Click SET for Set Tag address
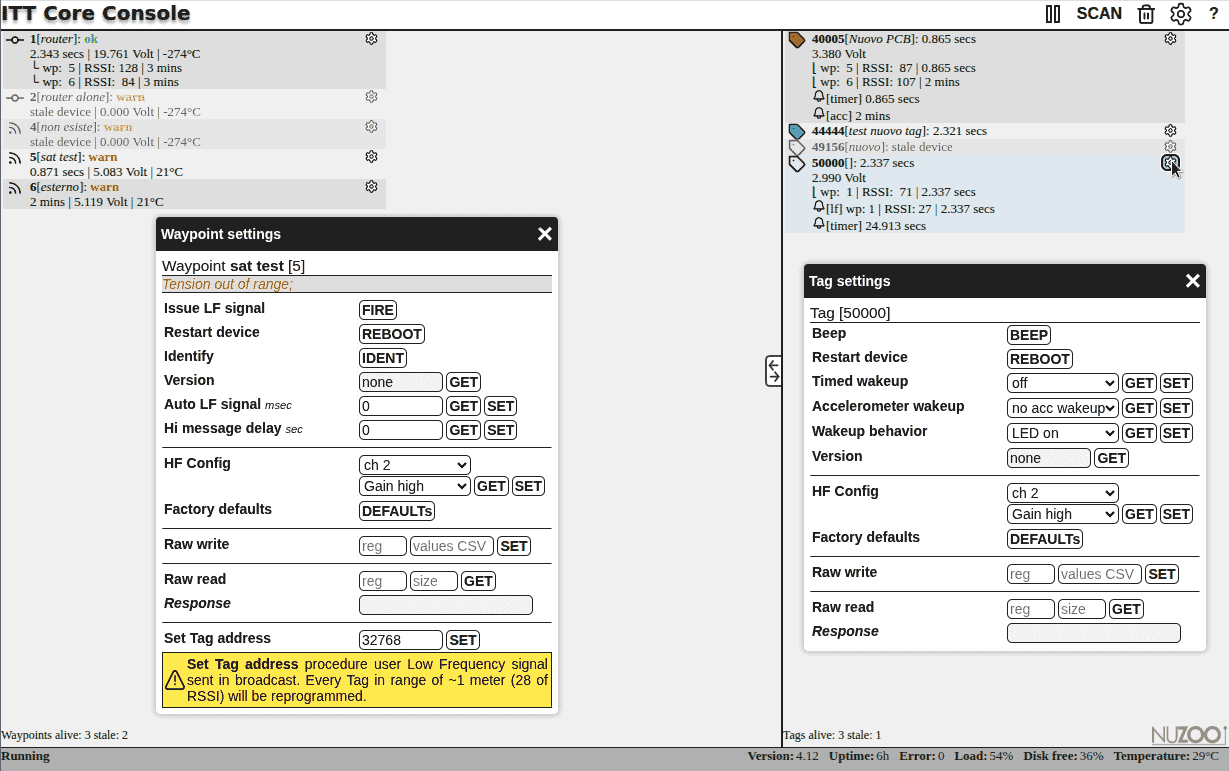1229x771 pixels. click(x=463, y=640)
